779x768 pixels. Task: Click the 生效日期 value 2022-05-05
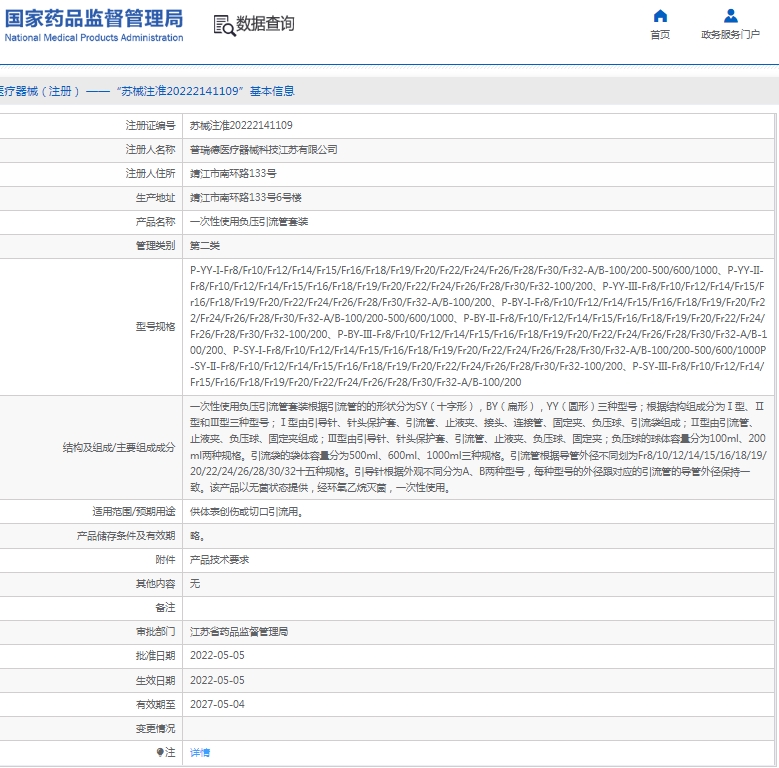[217, 680]
